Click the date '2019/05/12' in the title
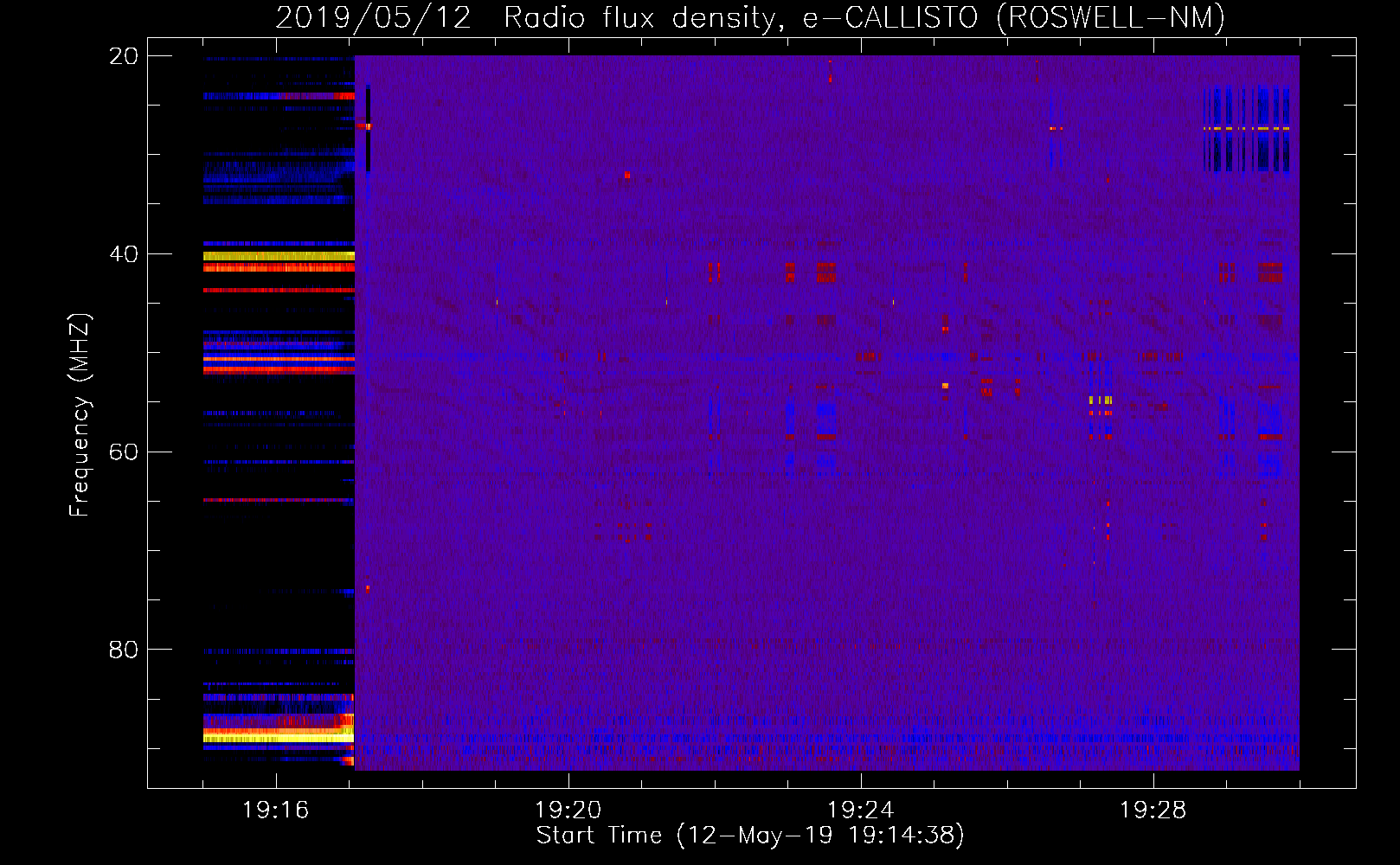This screenshot has width=1400, height=865. (374, 18)
